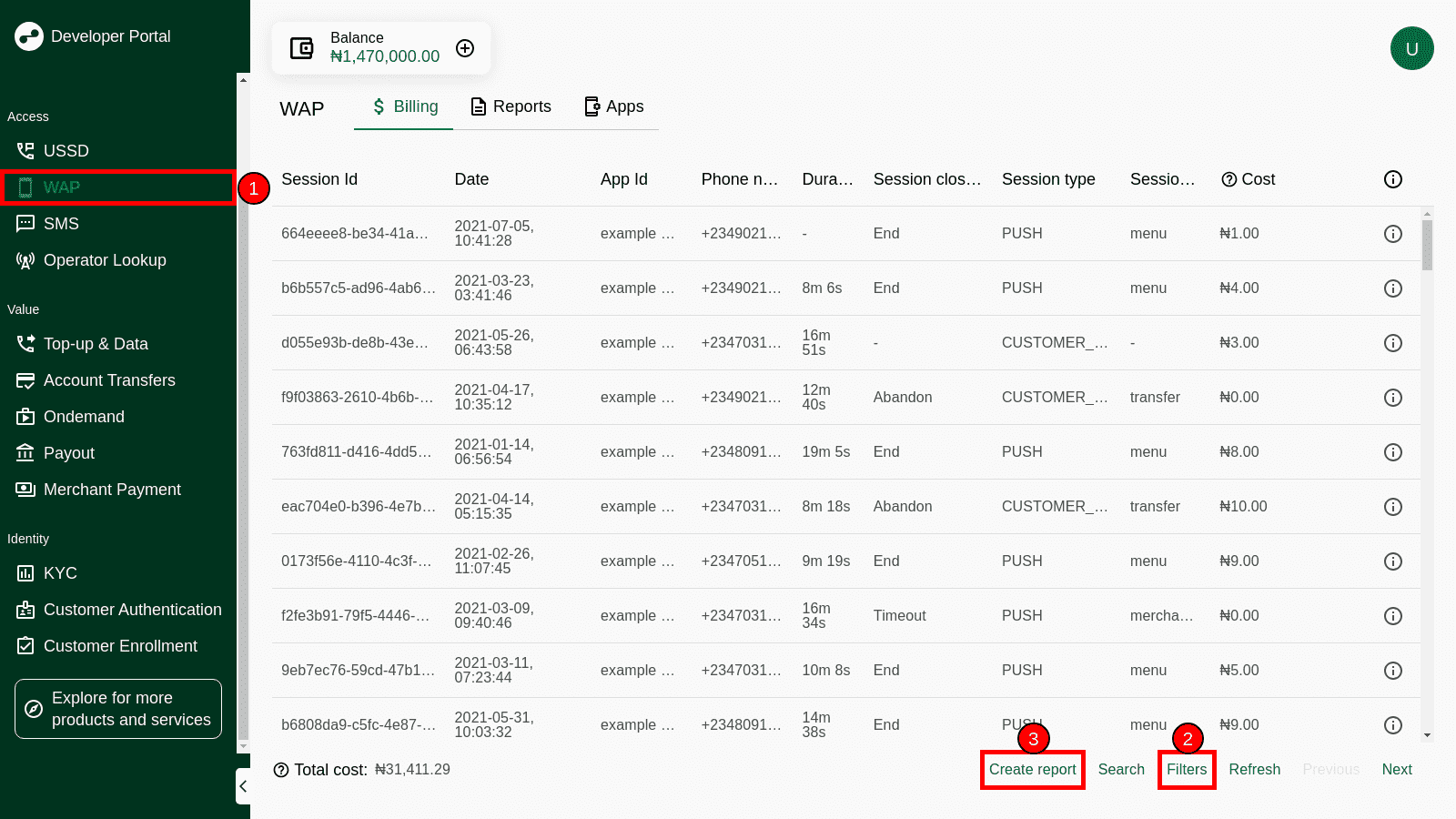Click the Create report button
The height and width of the screenshot is (819, 1456).
coord(1032,770)
